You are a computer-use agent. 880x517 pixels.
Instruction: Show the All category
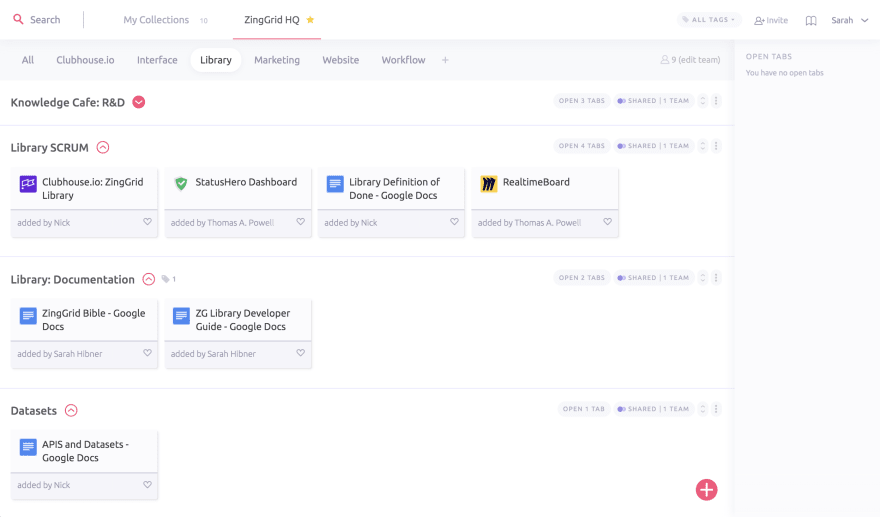point(28,60)
